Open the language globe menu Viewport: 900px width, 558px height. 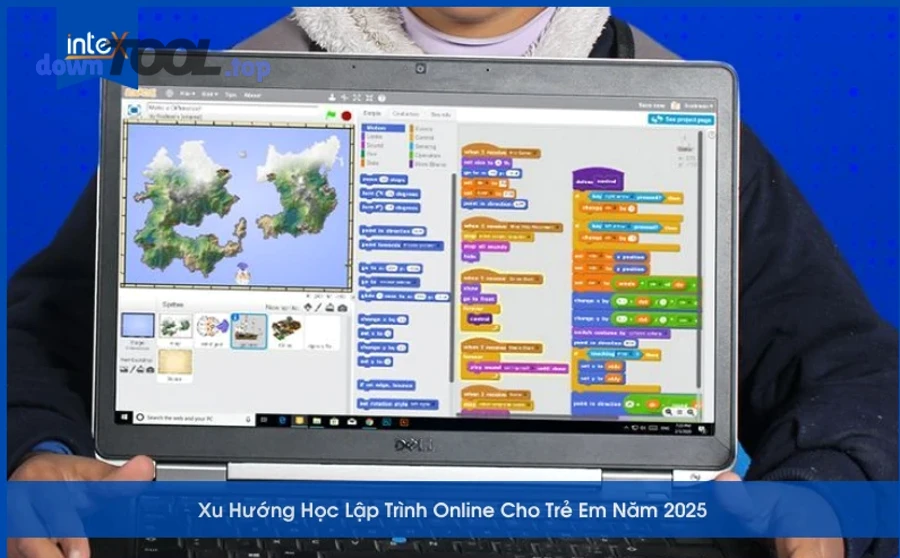169,94
